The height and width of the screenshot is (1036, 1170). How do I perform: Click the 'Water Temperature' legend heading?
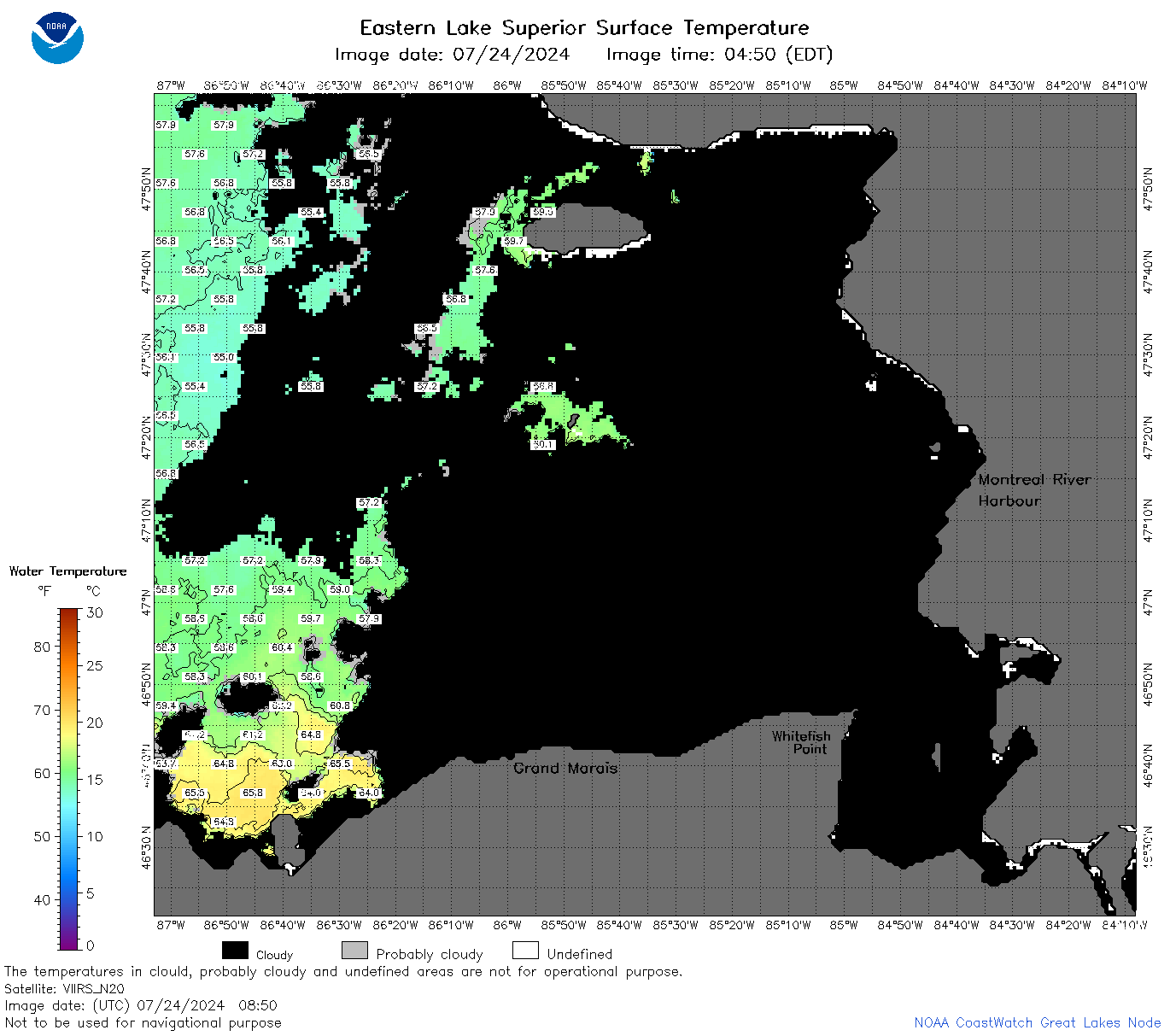point(67,571)
